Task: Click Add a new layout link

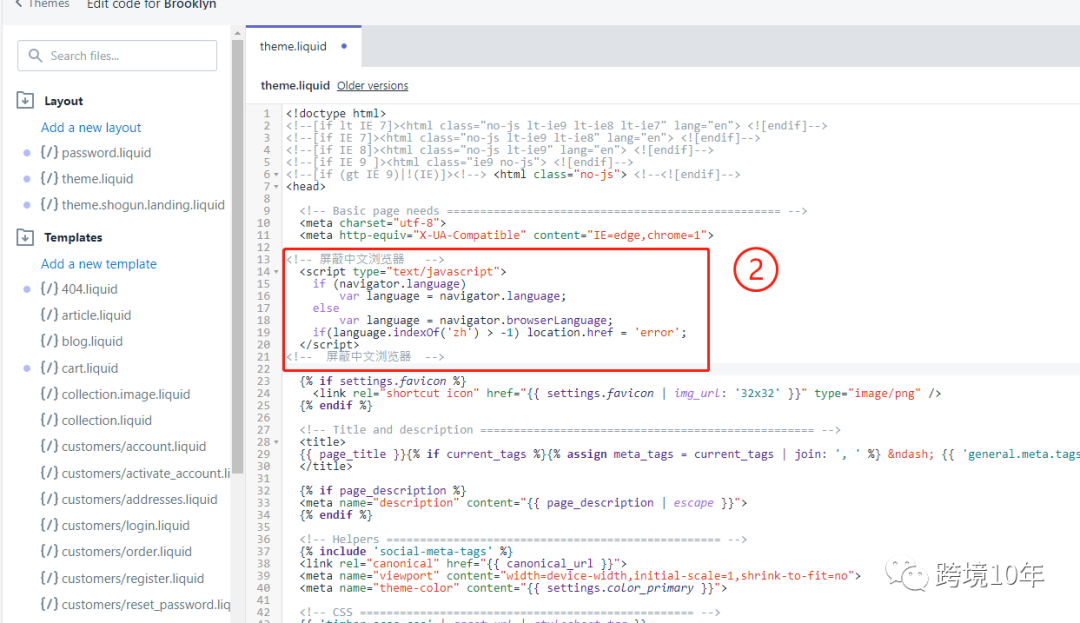Action: pyautogui.click(x=91, y=127)
